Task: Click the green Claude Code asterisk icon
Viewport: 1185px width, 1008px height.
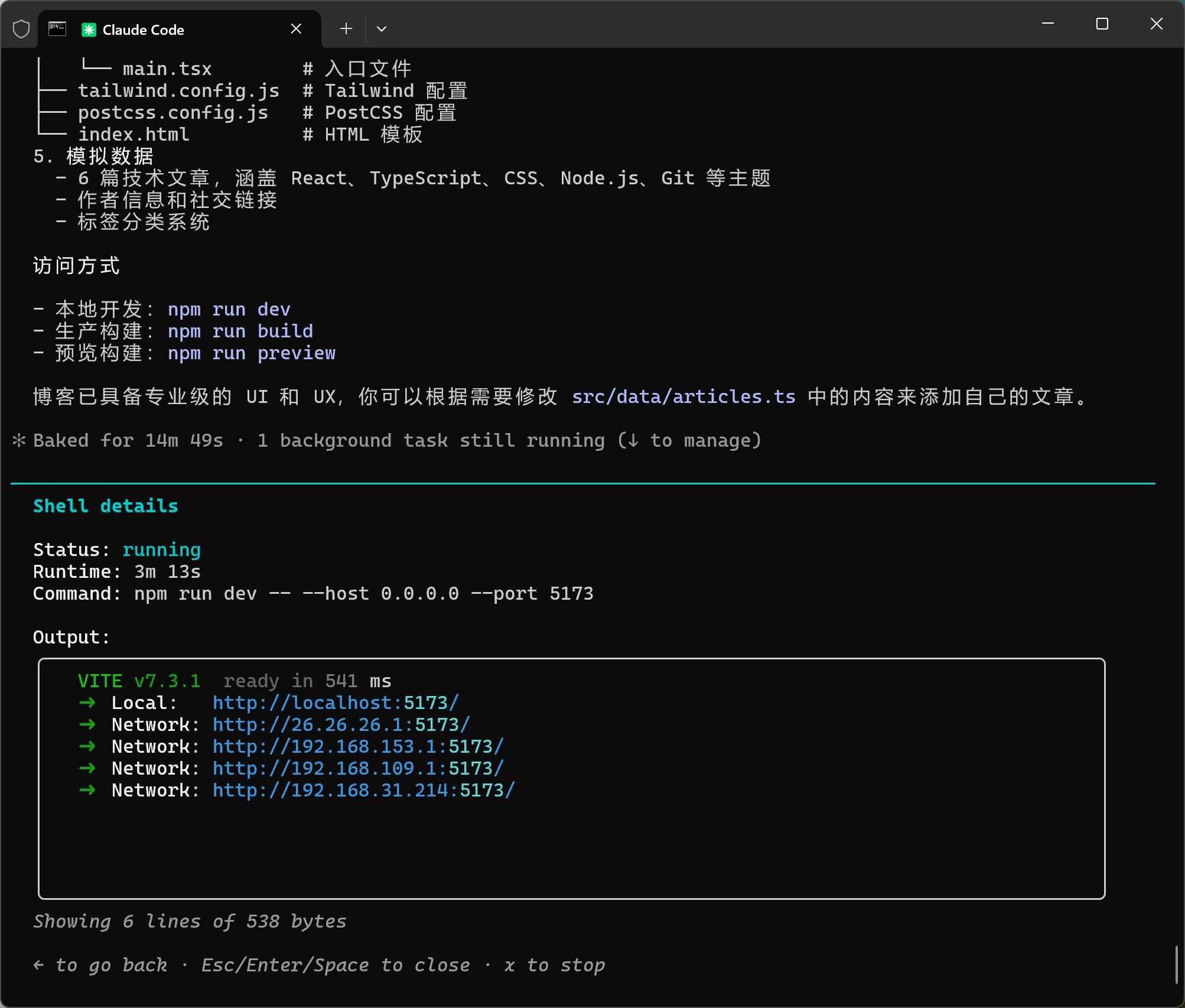Action: click(89, 30)
